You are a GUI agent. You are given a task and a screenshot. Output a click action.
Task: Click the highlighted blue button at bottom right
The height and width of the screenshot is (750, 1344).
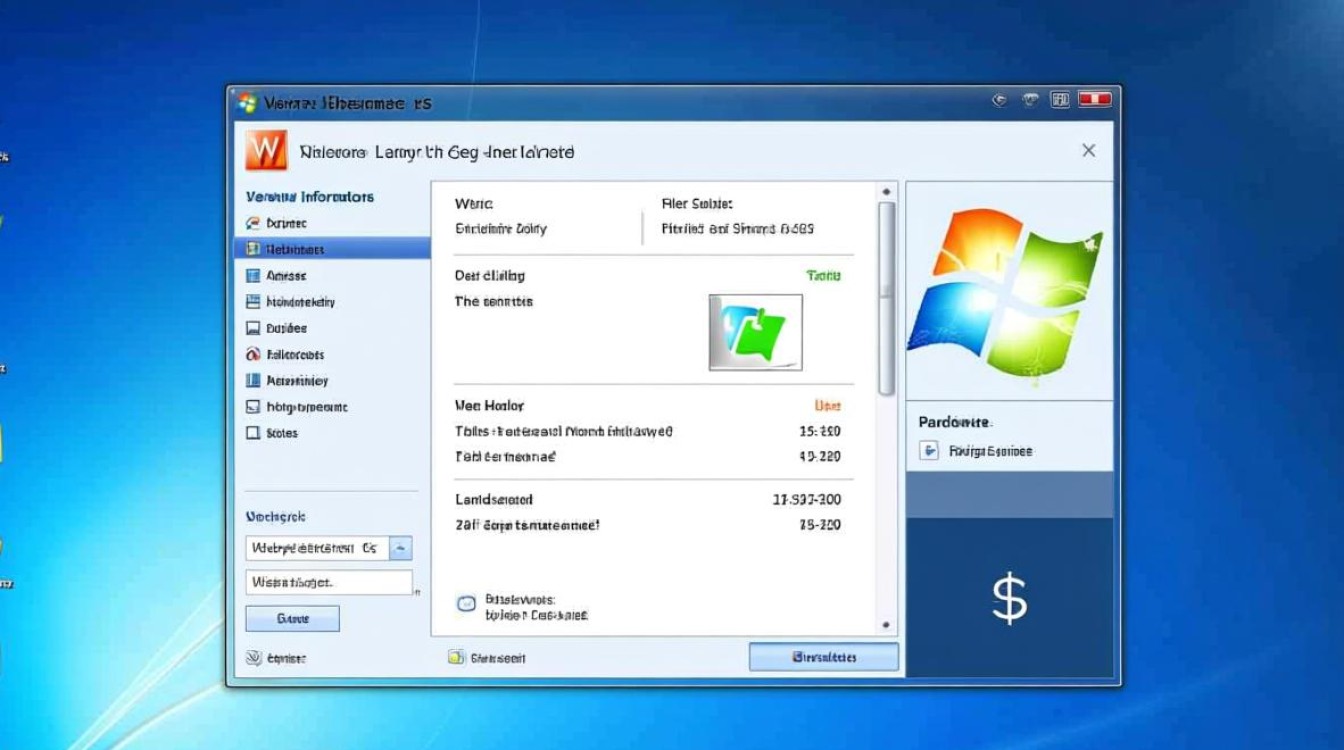tap(824, 657)
